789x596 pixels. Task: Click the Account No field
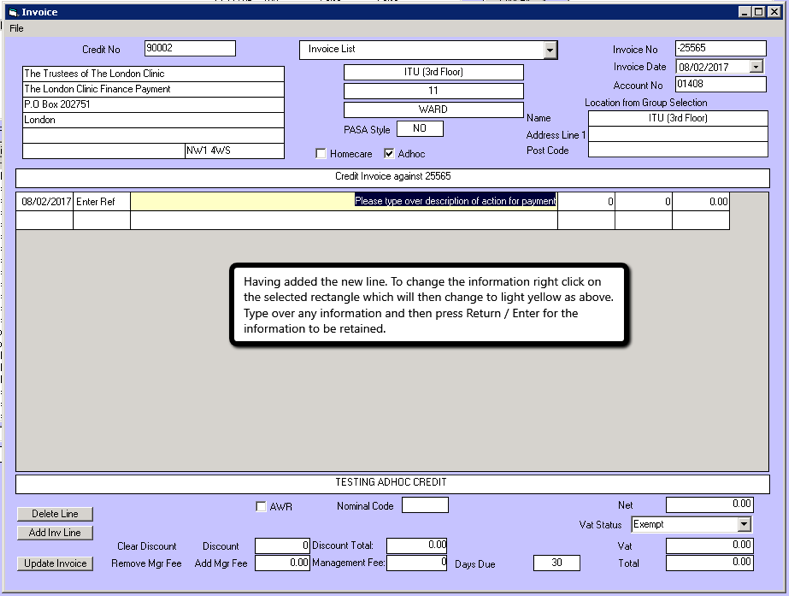[720, 85]
